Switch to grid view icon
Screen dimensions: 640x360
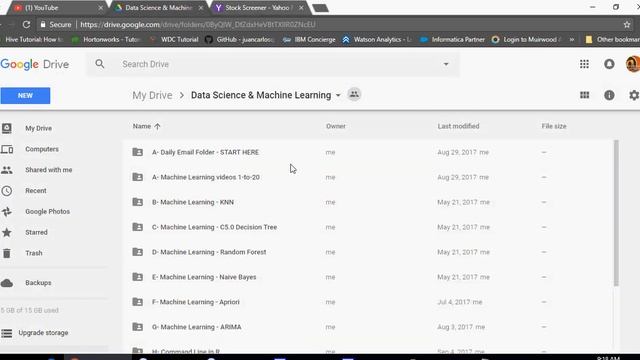584,95
